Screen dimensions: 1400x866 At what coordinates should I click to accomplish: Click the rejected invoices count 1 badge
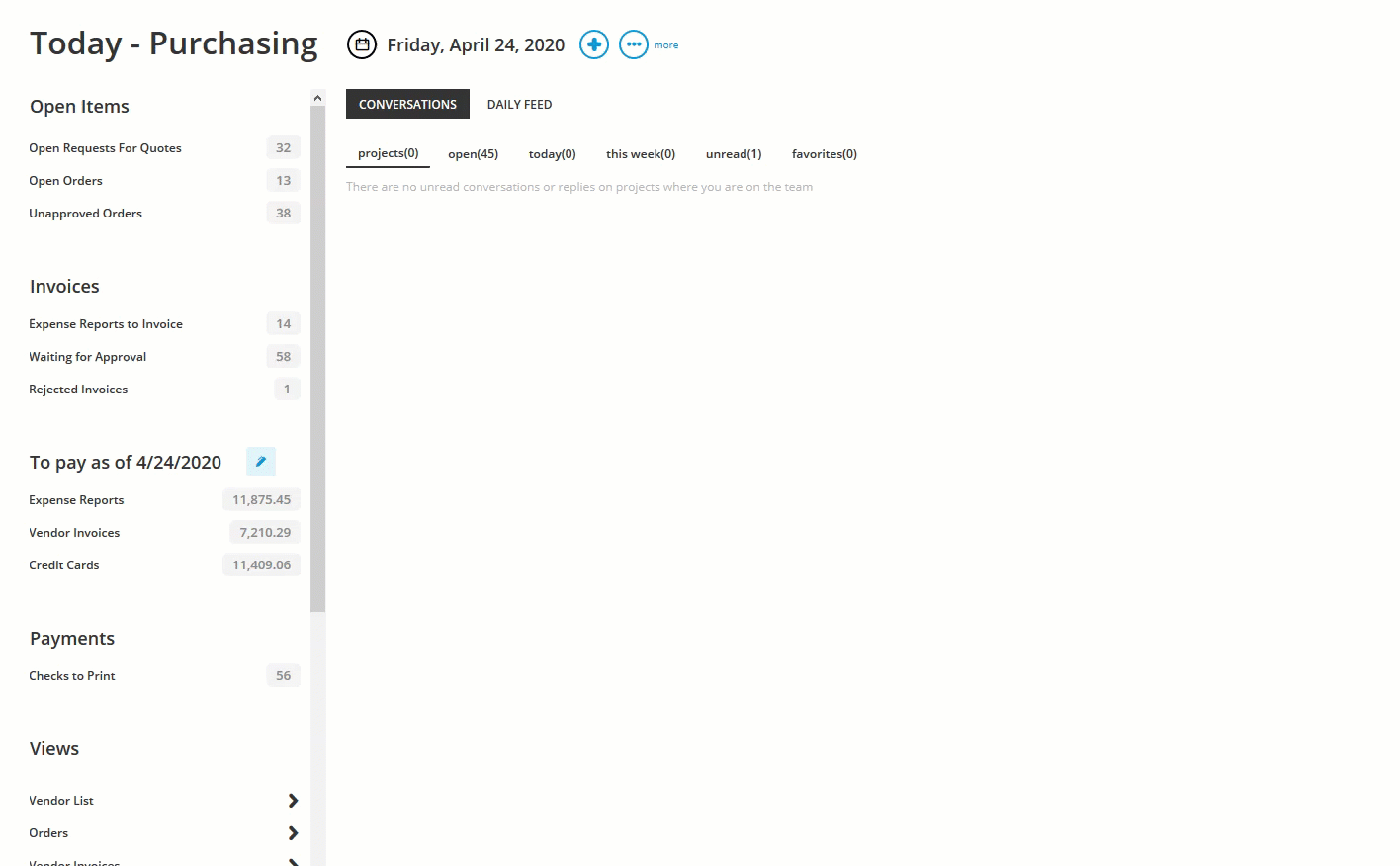[287, 390]
